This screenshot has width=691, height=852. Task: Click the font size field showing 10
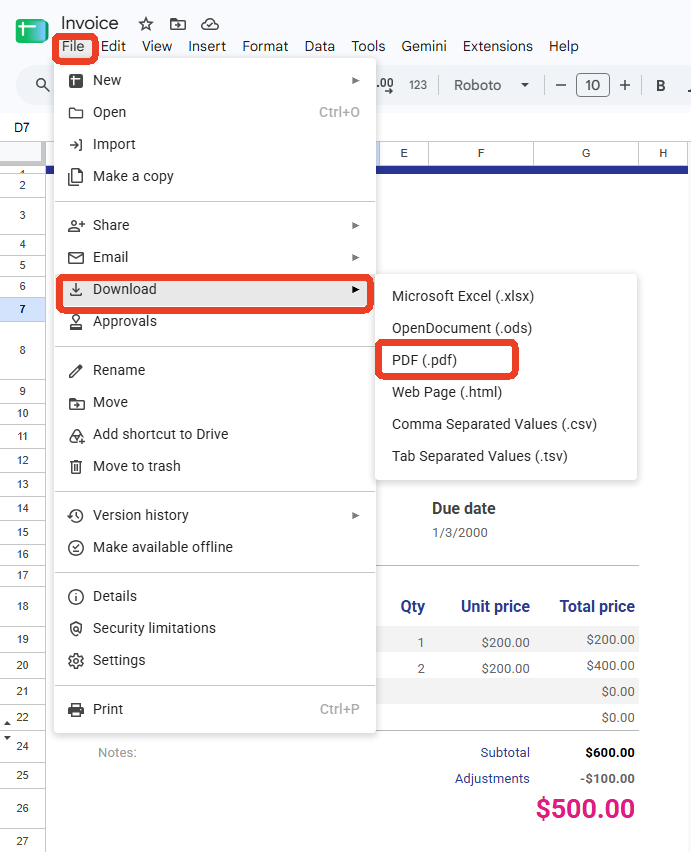tap(593, 85)
